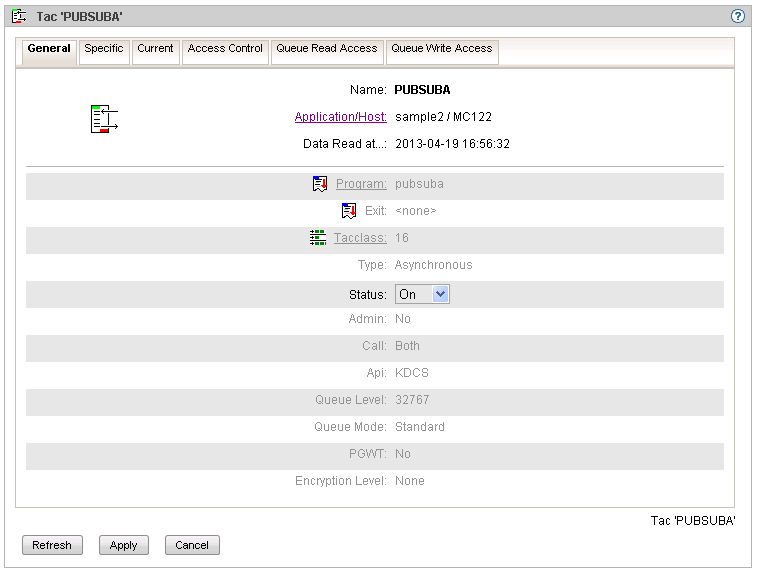Click the help question mark icon
The width and height of the screenshot is (758, 570).
pyautogui.click(x=738, y=17)
